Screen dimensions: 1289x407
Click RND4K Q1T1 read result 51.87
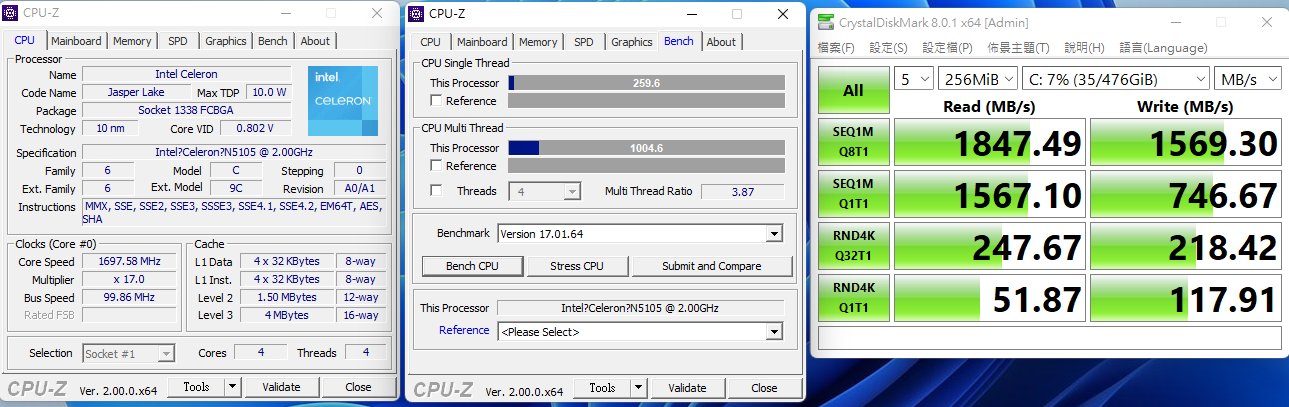pos(989,299)
